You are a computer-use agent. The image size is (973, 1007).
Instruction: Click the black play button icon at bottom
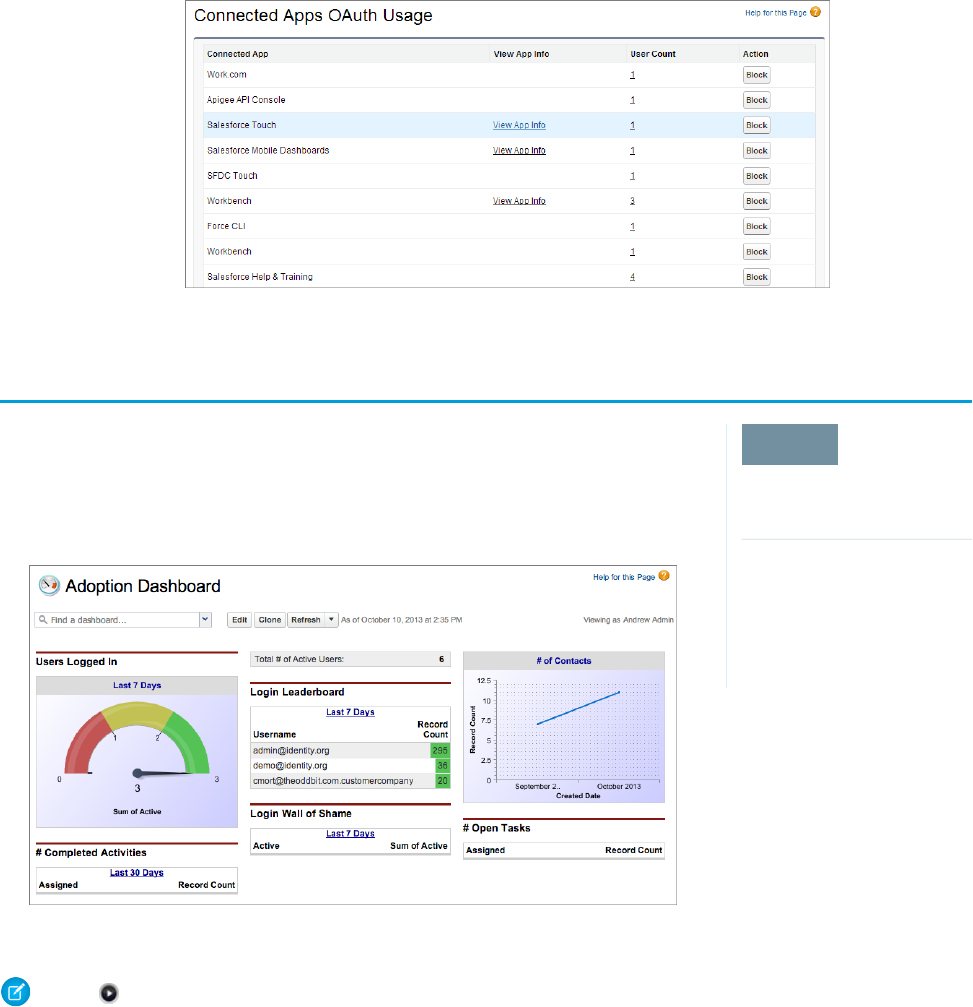109,993
